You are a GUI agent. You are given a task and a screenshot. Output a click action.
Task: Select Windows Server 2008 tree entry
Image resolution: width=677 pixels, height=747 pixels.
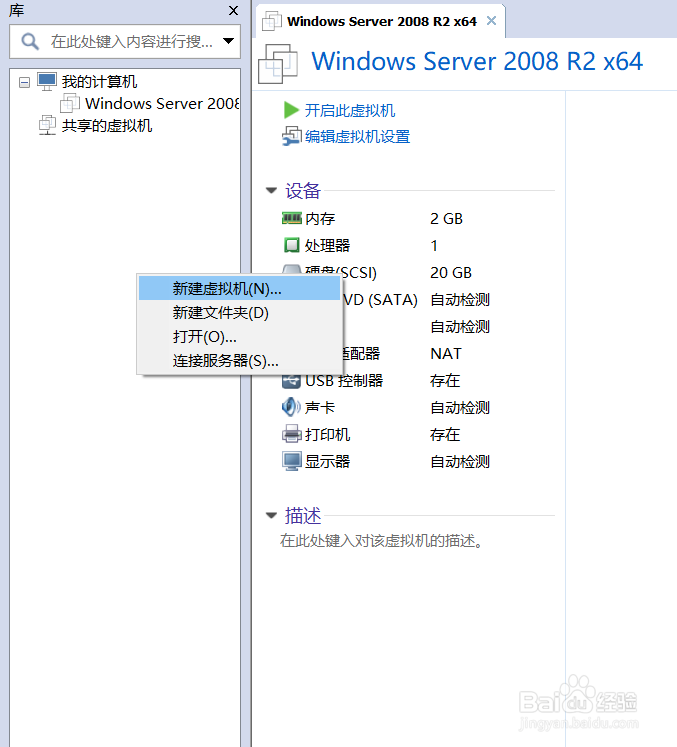pos(162,103)
